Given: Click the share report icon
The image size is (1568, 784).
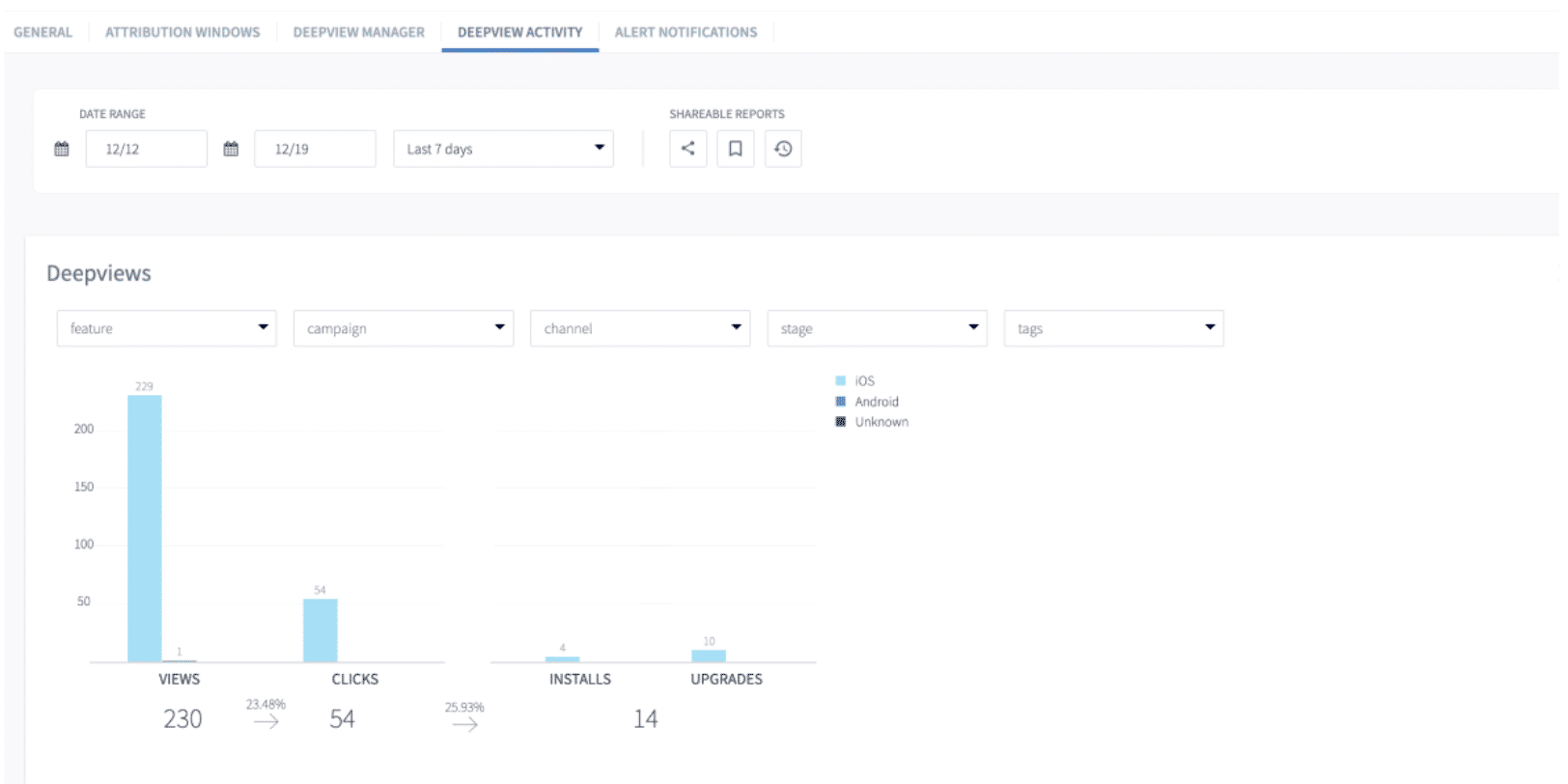Looking at the screenshot, I should 687,149.
